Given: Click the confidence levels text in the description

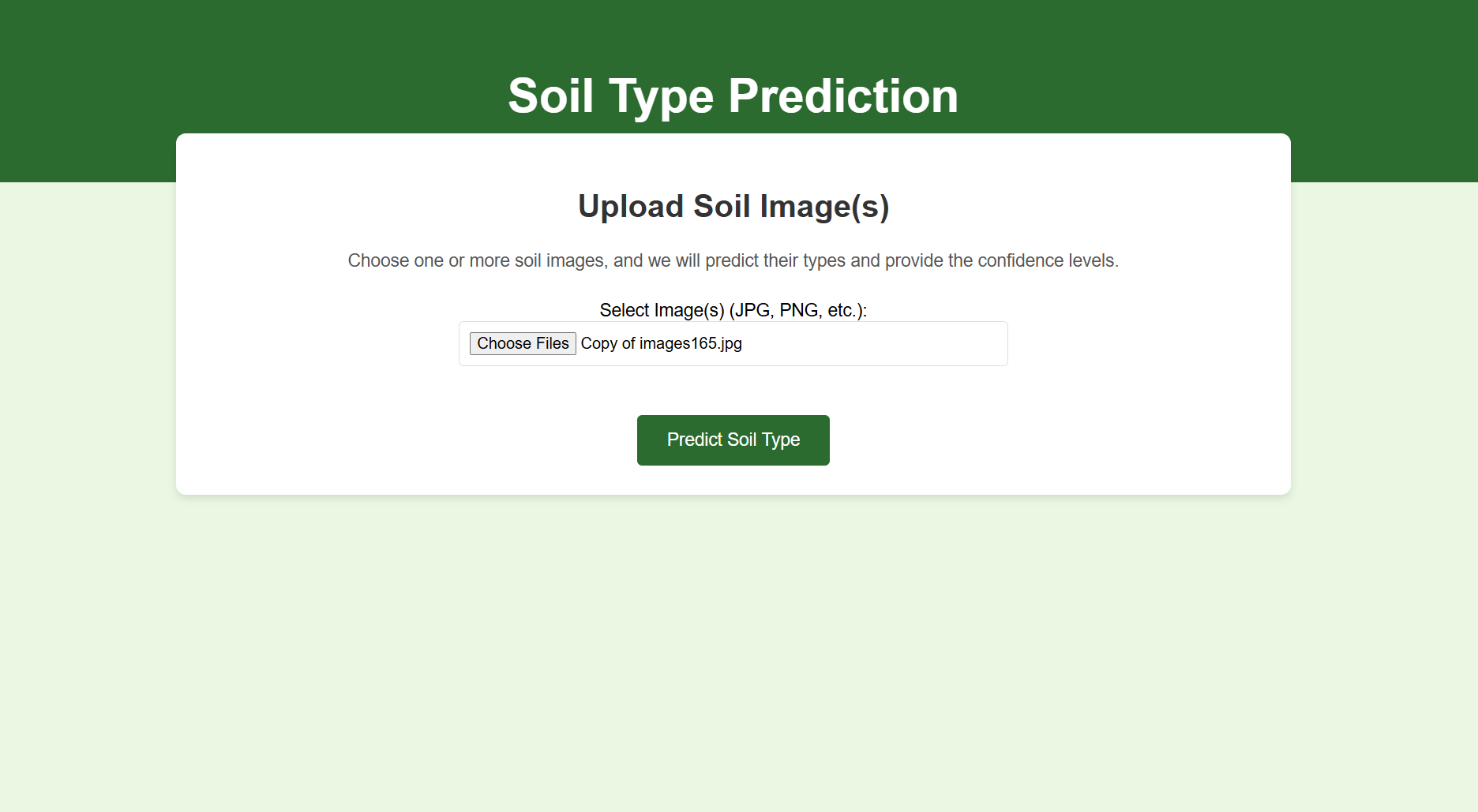Looking at the screenshot, I should (1048, 260).
